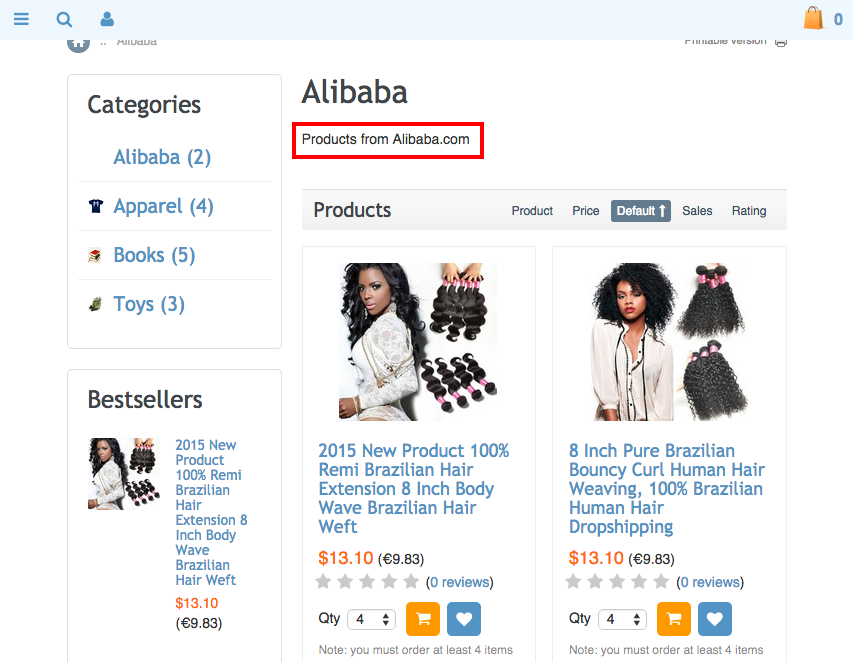Add first hair product to cart
Screen dimensions: 853x662
[x=423, y=619]
